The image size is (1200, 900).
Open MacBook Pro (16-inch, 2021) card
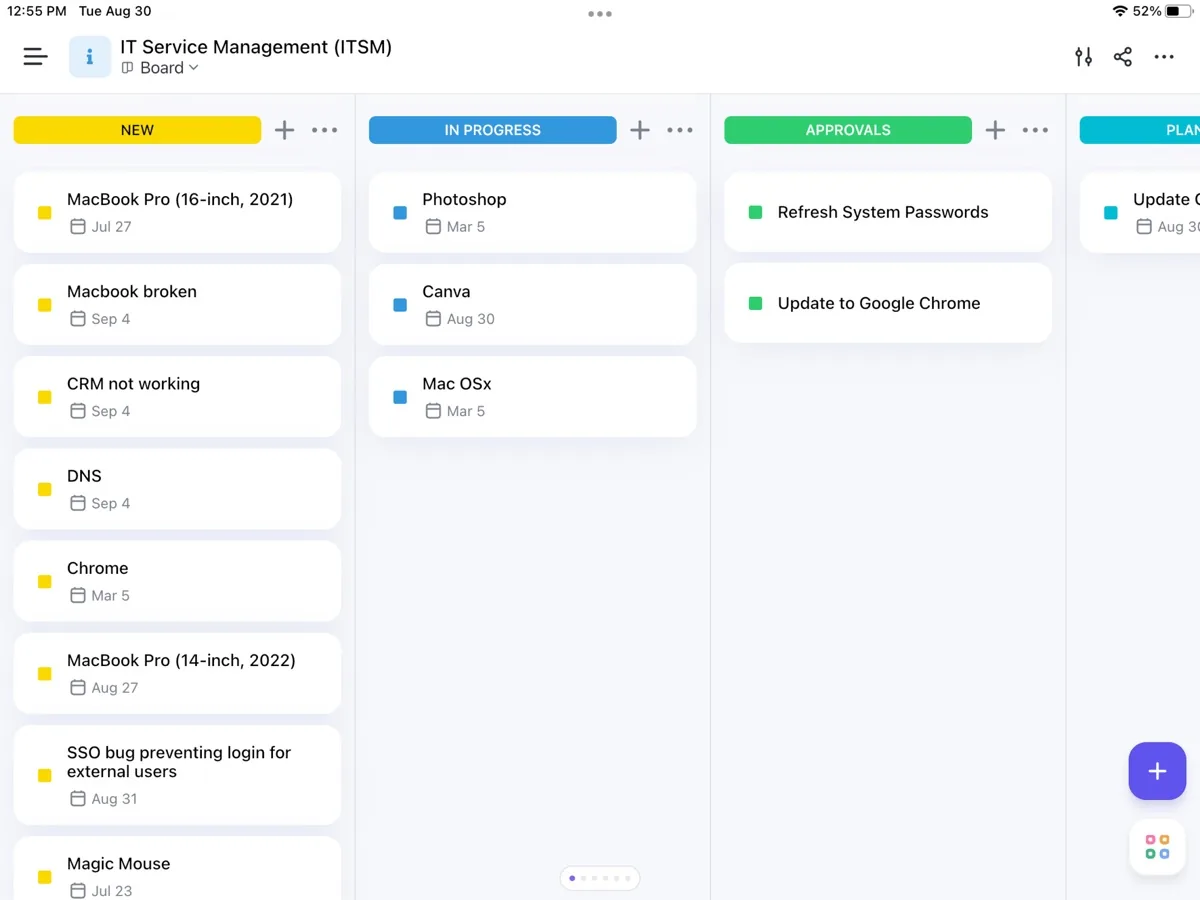177,212
